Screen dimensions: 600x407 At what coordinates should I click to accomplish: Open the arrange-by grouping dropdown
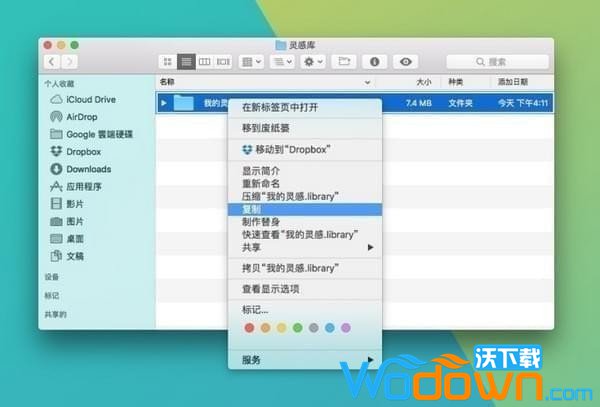tap(251, 62)
